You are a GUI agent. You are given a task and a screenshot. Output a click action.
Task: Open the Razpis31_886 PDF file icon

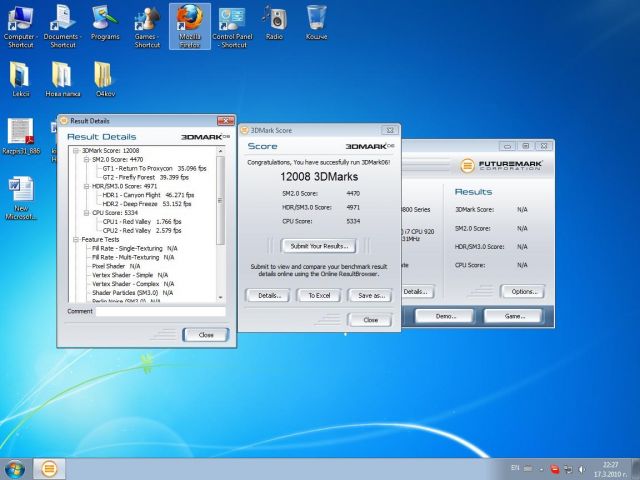21,136
